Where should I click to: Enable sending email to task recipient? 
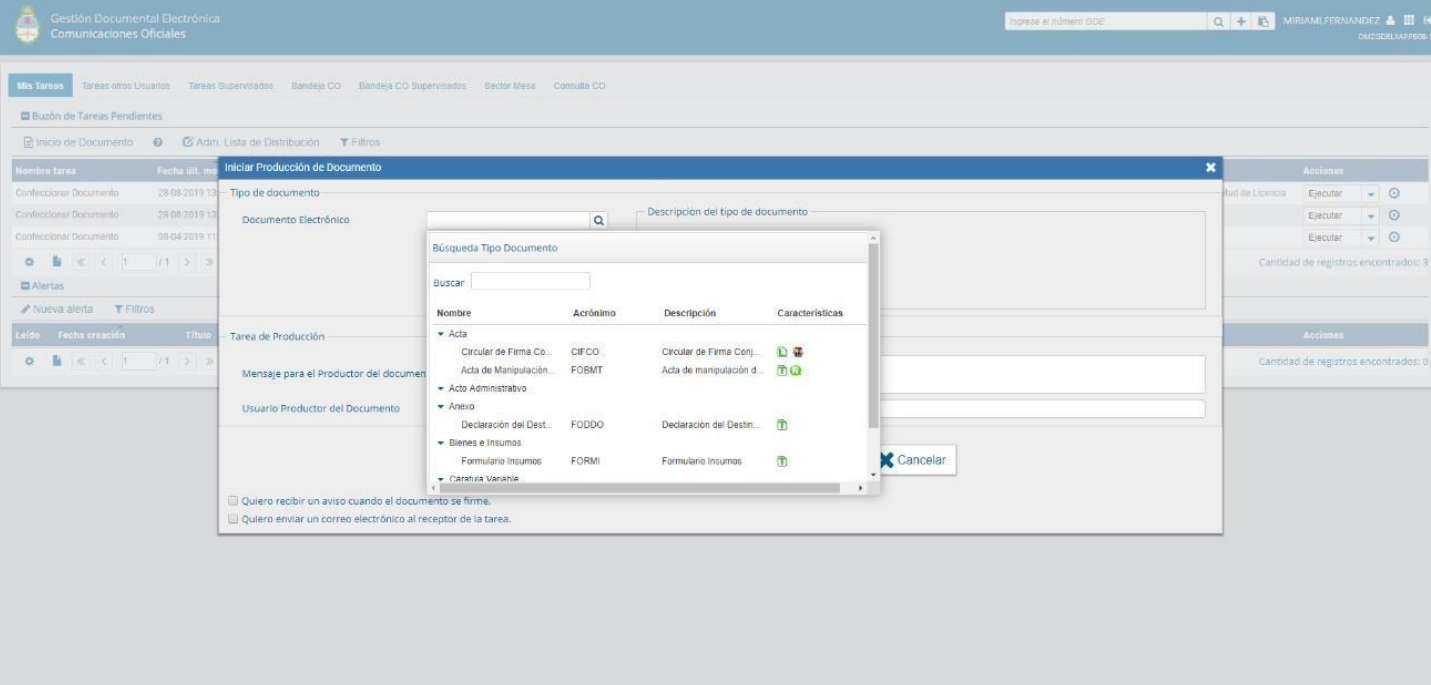[233, 519]
